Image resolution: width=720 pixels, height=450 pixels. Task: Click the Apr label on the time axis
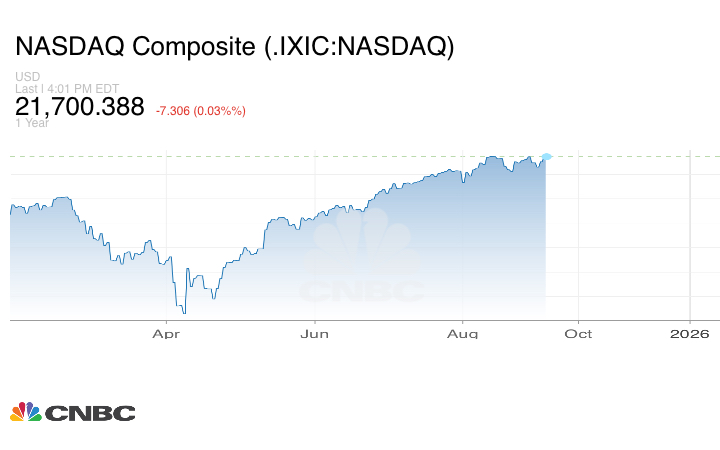pyautogui.click(x=166, y=333)
